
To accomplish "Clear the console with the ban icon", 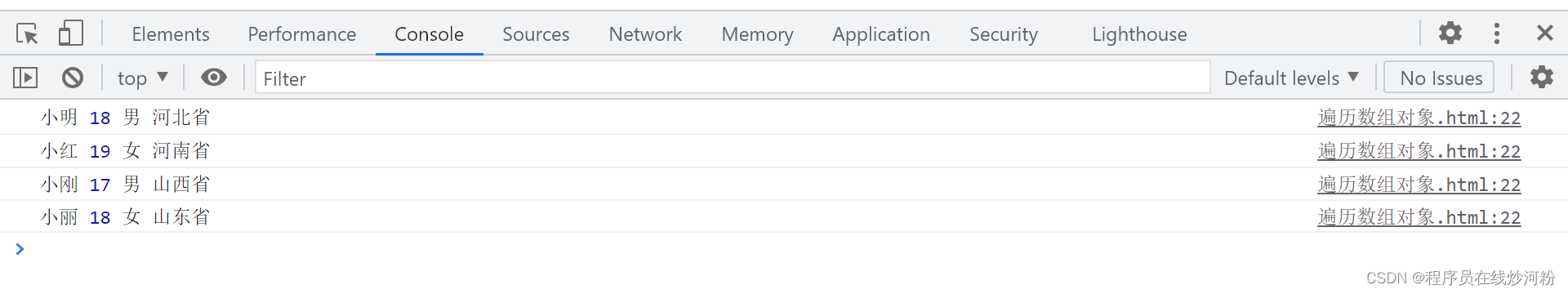I will click(73, 78).
